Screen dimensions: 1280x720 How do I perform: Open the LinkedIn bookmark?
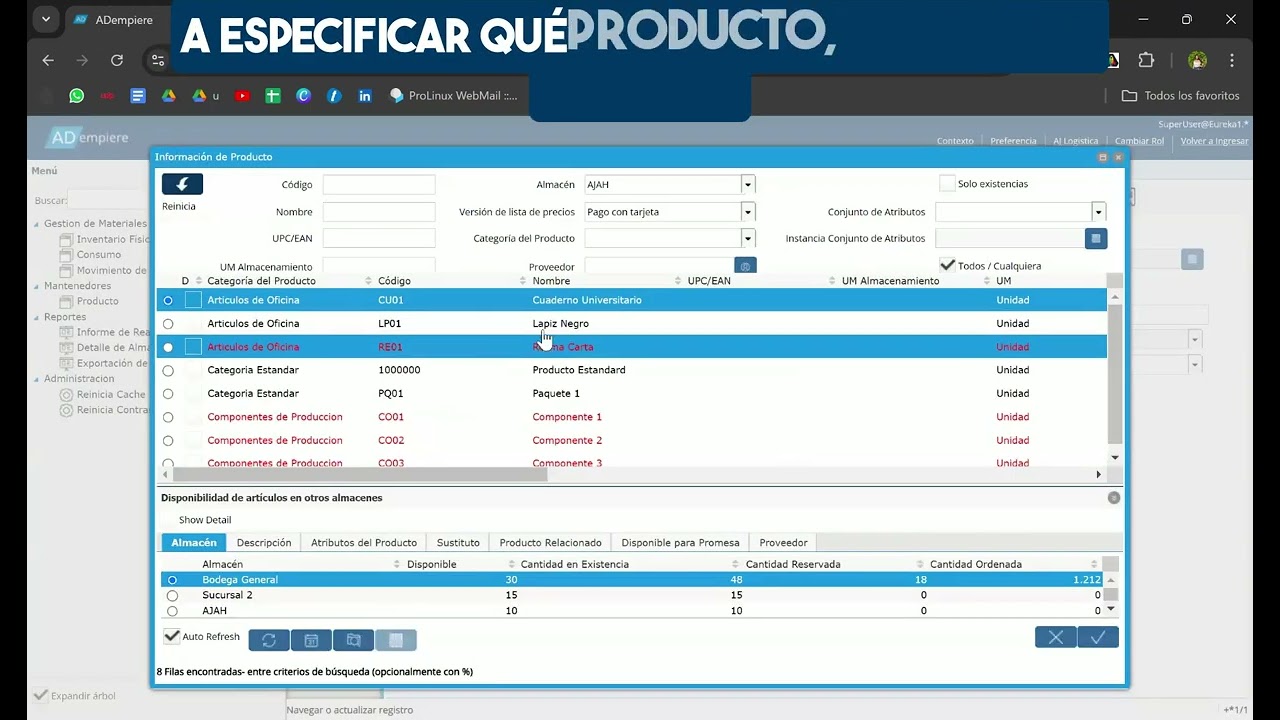(x=365, y=96)
